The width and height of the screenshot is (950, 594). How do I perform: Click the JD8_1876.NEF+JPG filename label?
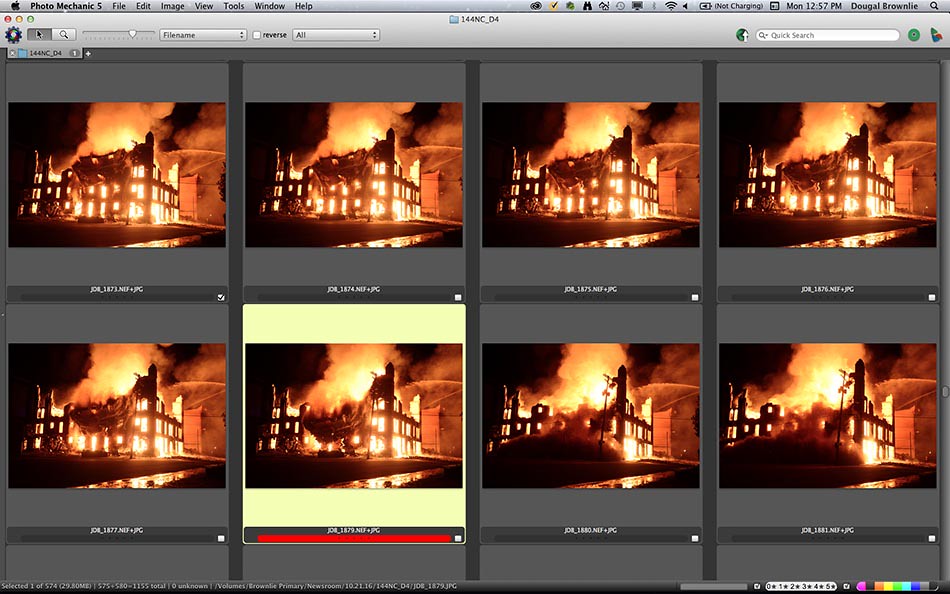(x=827, y=289)
